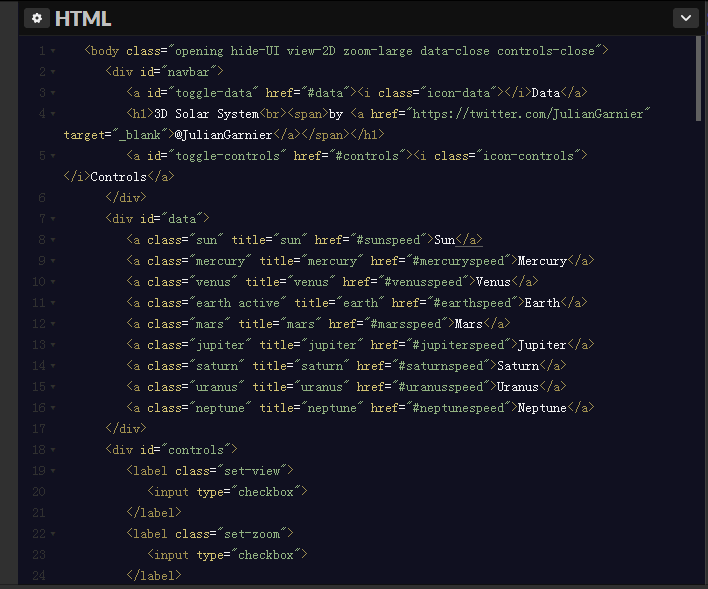Fold the set-zoom label at line 22
The width and height of the screenshot is (708, 589).
click(52, 534)
